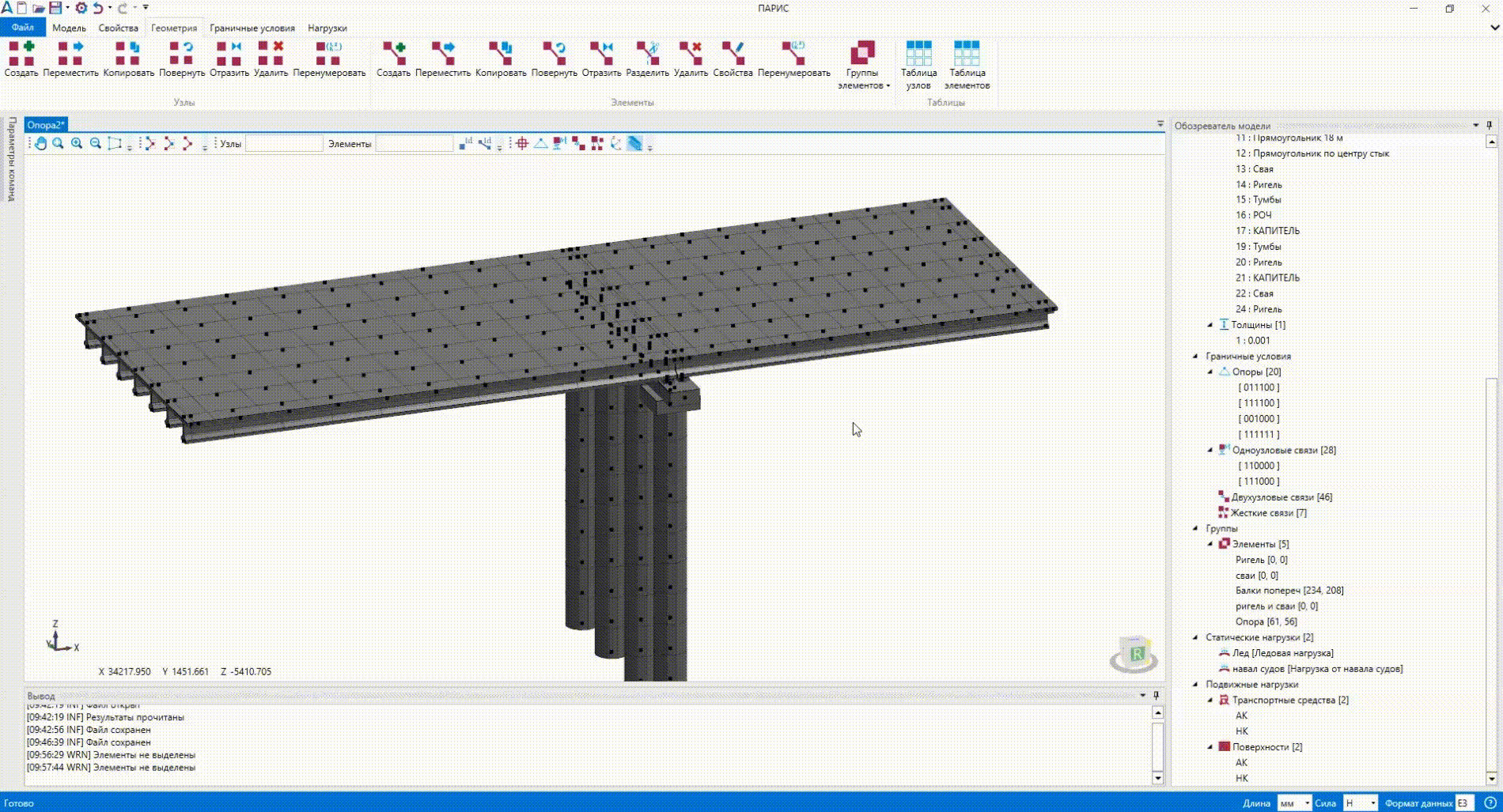Click Создать in the Элементы ribbon group
1503x812 pixels.
click(x=393, y=59)
